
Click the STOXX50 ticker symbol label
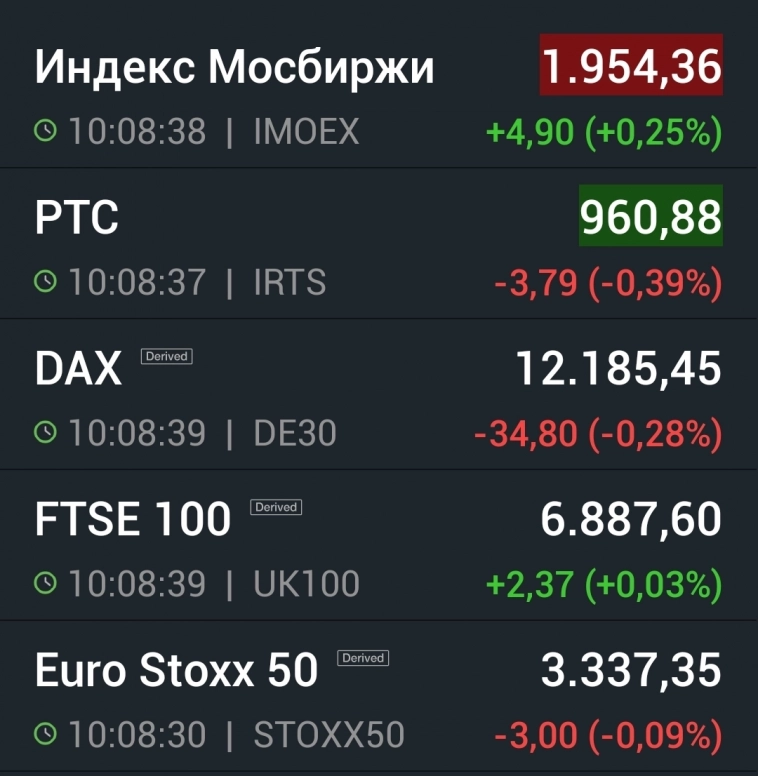[329, 735]
